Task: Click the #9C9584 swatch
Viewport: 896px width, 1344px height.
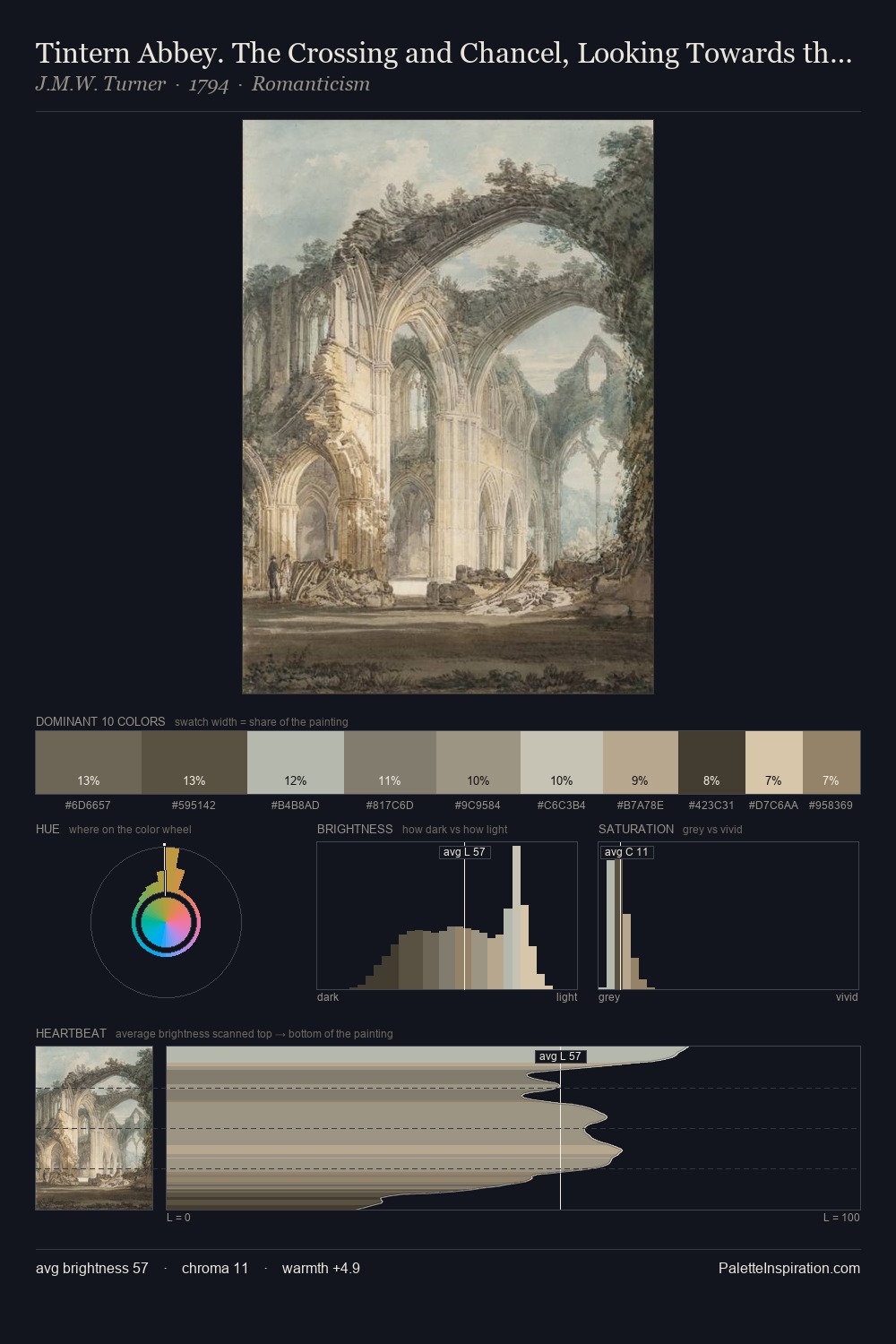Action: (x=478, y=762)
